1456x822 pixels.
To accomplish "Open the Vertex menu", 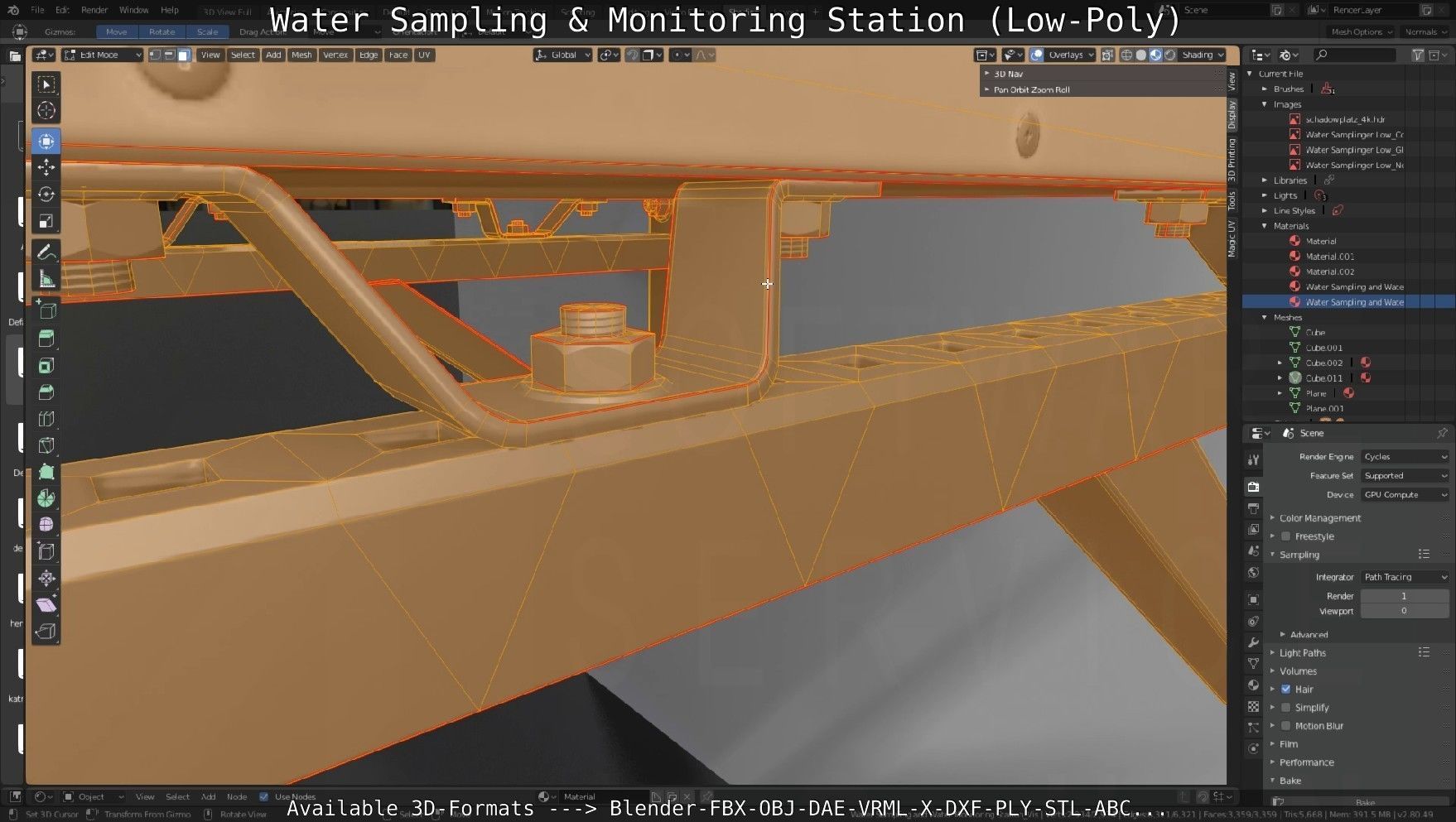I will 335,55.
